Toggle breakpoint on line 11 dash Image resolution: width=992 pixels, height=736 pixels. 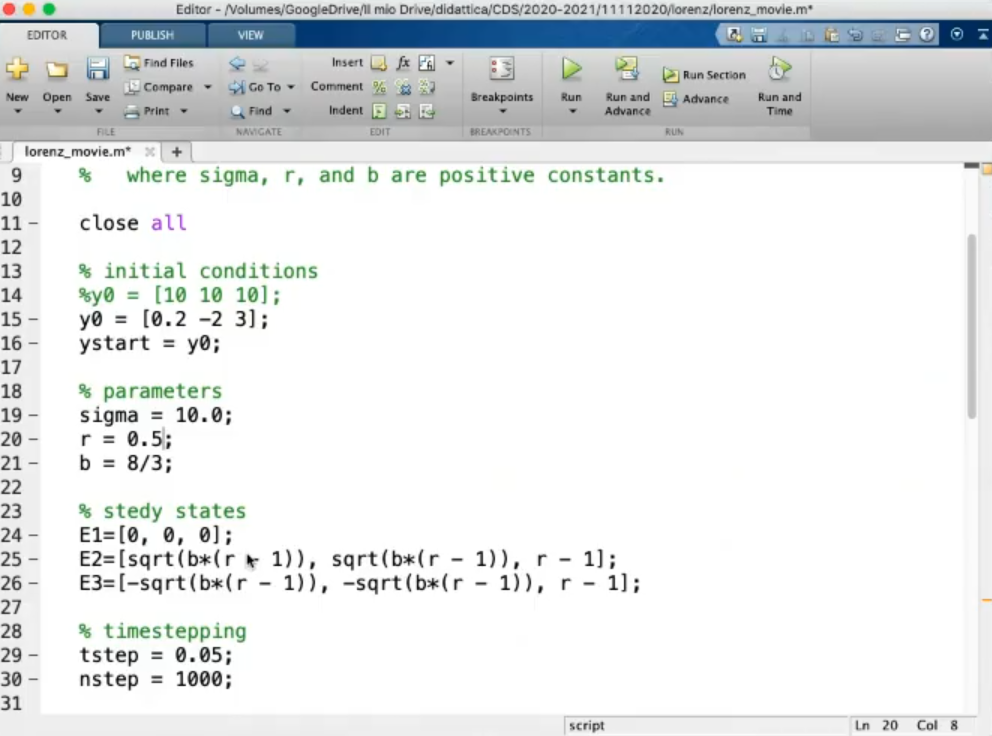(33, 223)
